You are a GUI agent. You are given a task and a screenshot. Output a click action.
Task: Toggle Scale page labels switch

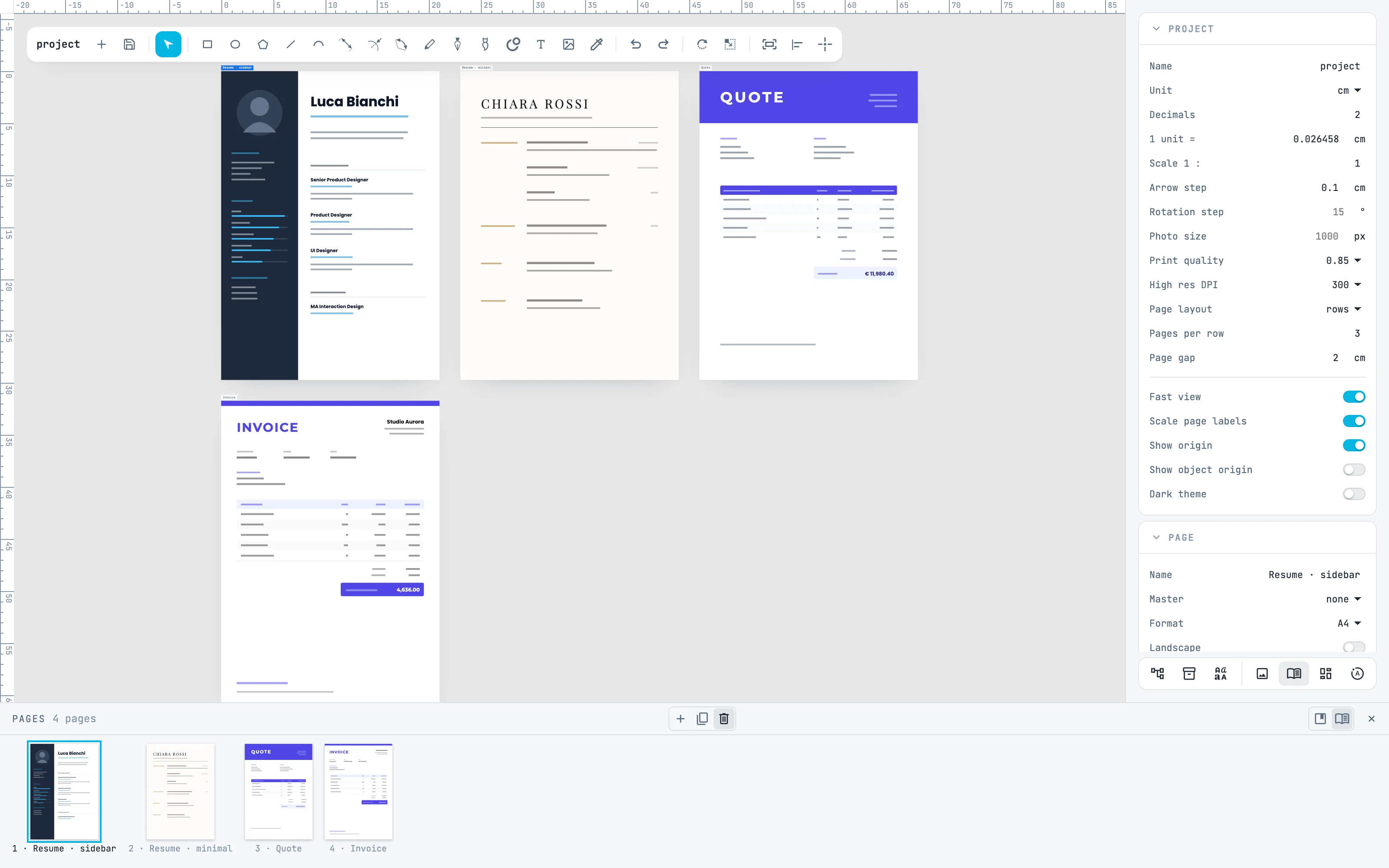(1353, 421)
